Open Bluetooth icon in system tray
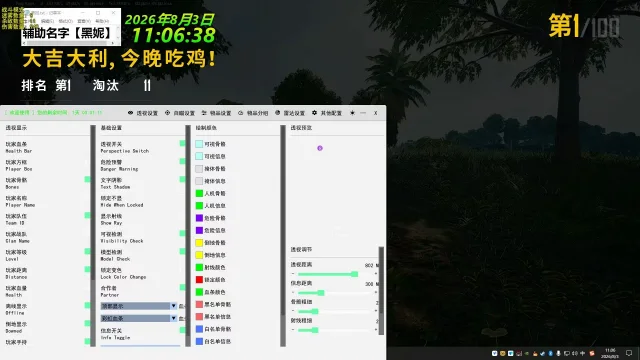Image resolution: width=640 pixels, height=360 pixels. pos(550,353)
